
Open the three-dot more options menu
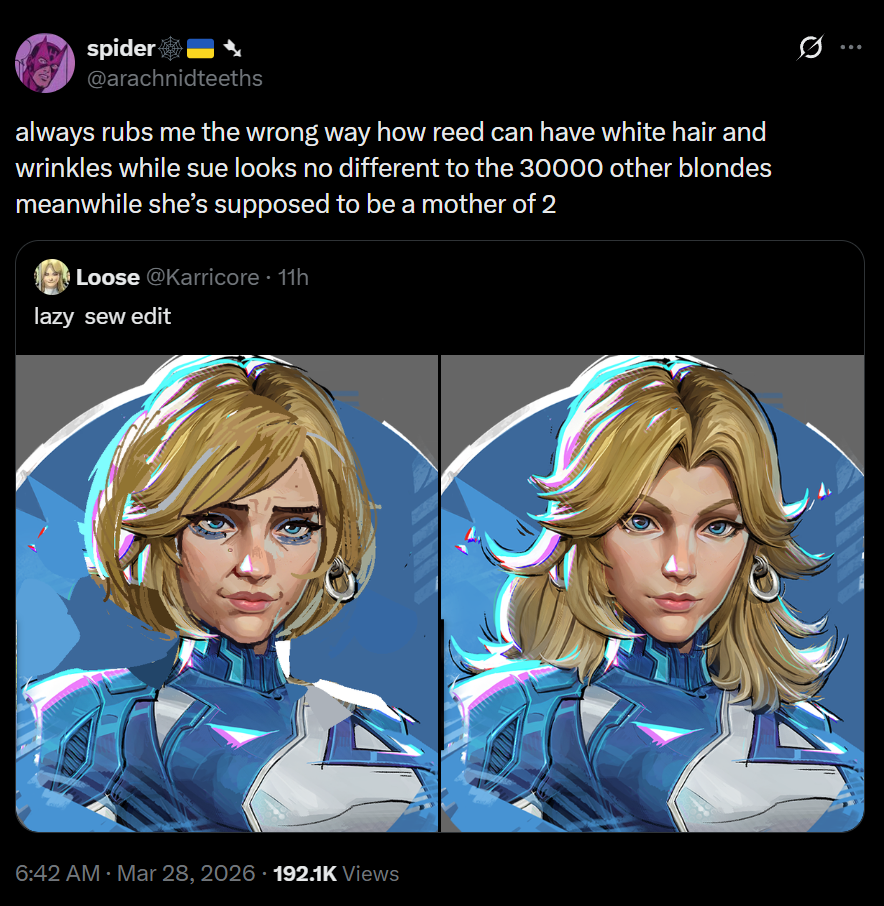point(851,47)
